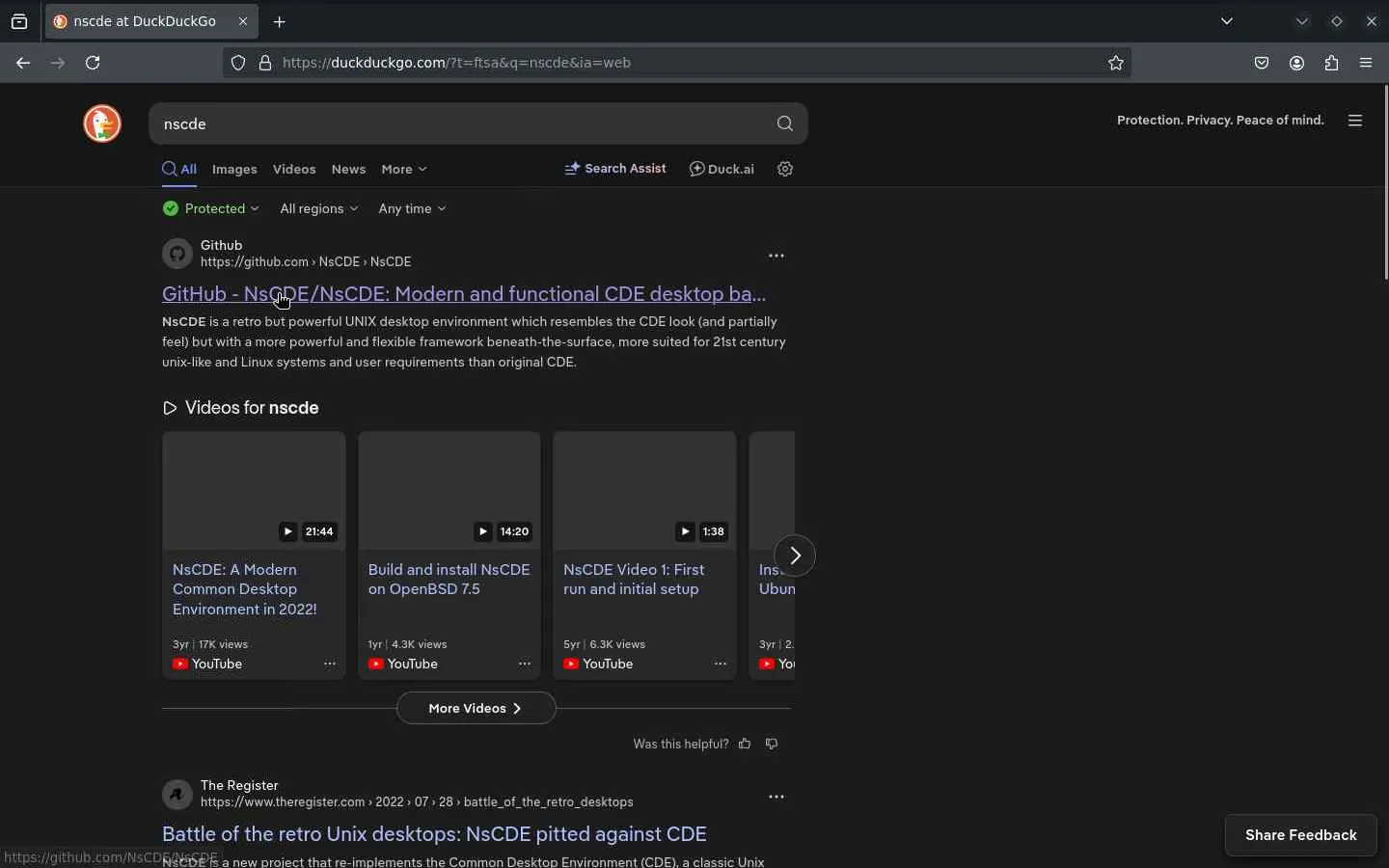Open Search Assist
This screenshot has width=1389, height=868.
click(615, 169)
